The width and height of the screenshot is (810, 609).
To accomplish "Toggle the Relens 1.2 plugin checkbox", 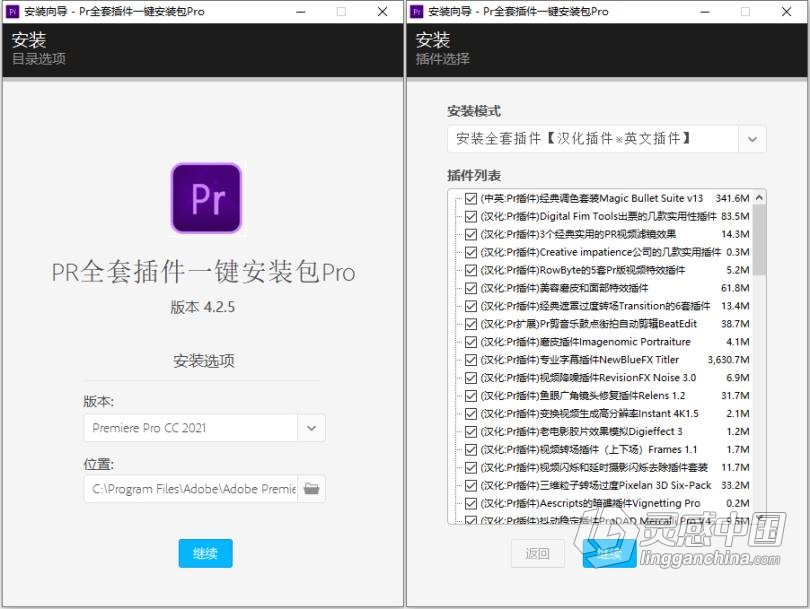I will click(471, 396).
